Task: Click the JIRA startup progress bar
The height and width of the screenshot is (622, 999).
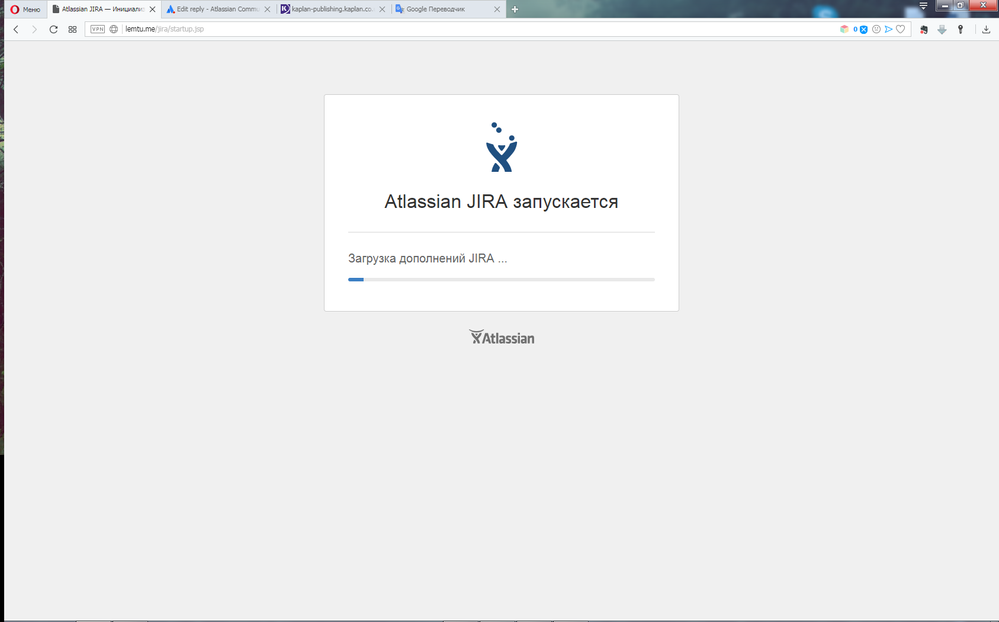Action: 501,279
